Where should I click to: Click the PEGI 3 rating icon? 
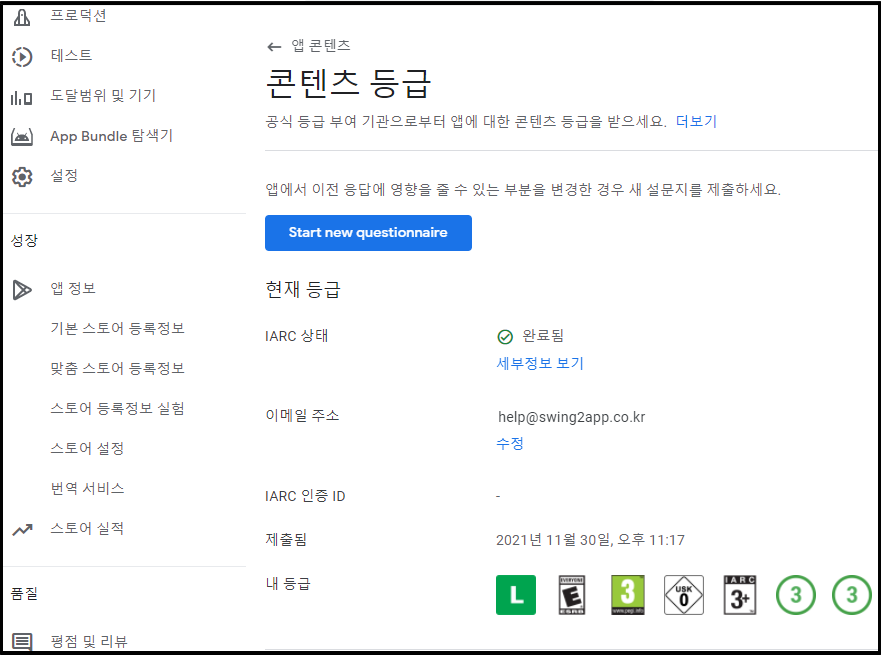point(628,595)
